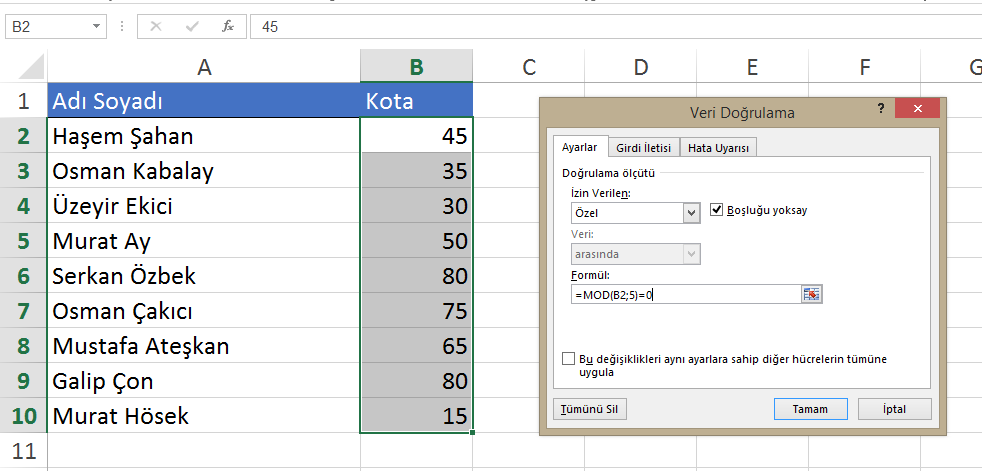The width and height of the screenshot is (982, 471).
Task: Enable apply changes to all other cells checkbox
Action: pyautogui.click(x=569, y=358)
